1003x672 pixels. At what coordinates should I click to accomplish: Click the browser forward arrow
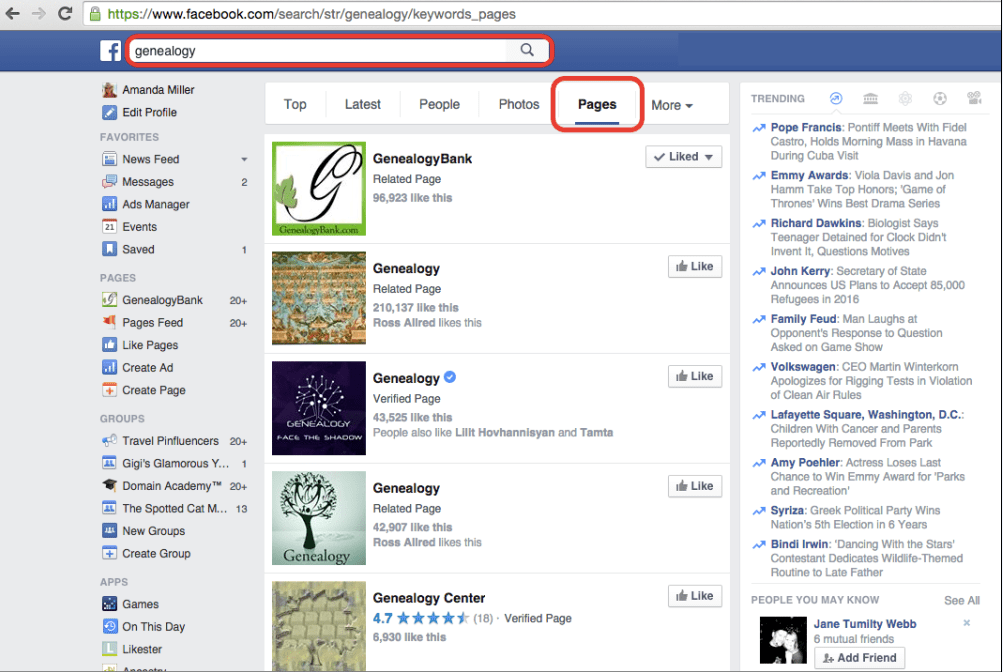click(38, 13)
